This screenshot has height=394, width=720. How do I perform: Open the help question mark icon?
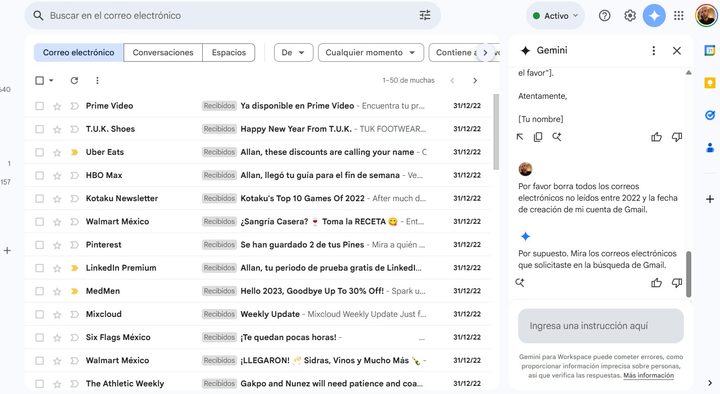(x=605, y=16)
